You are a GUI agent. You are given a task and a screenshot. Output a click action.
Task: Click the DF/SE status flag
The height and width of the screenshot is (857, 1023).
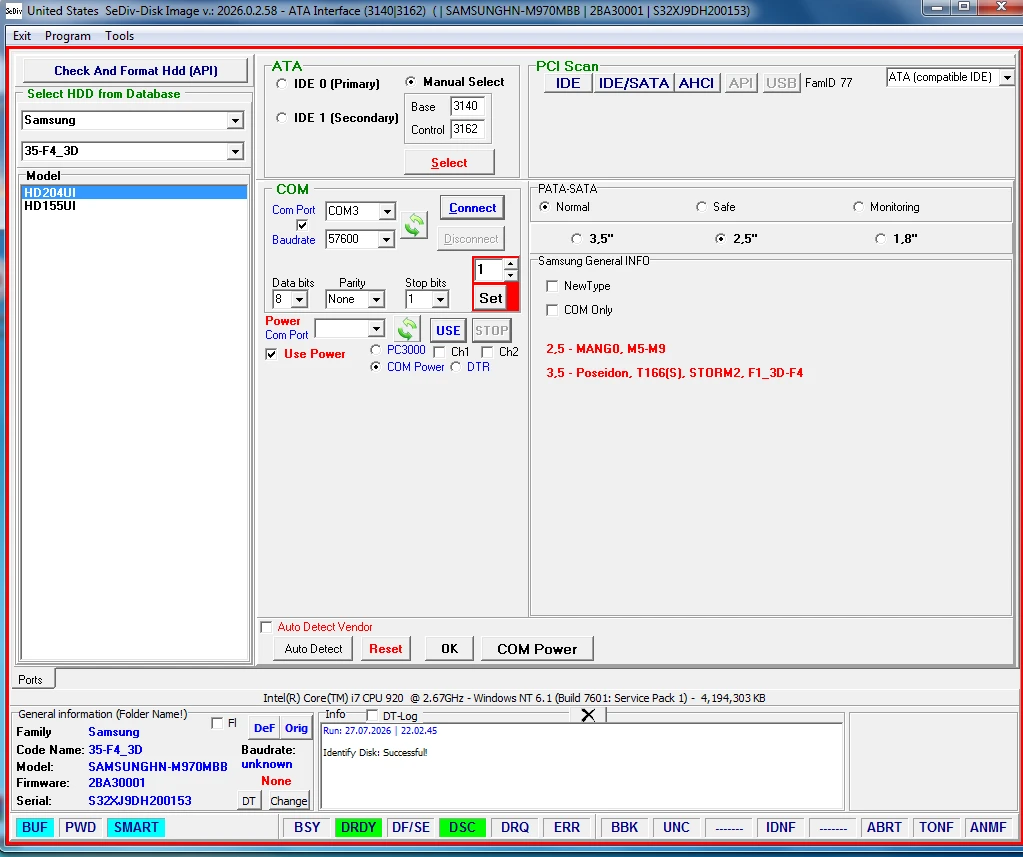click(410, 827)
